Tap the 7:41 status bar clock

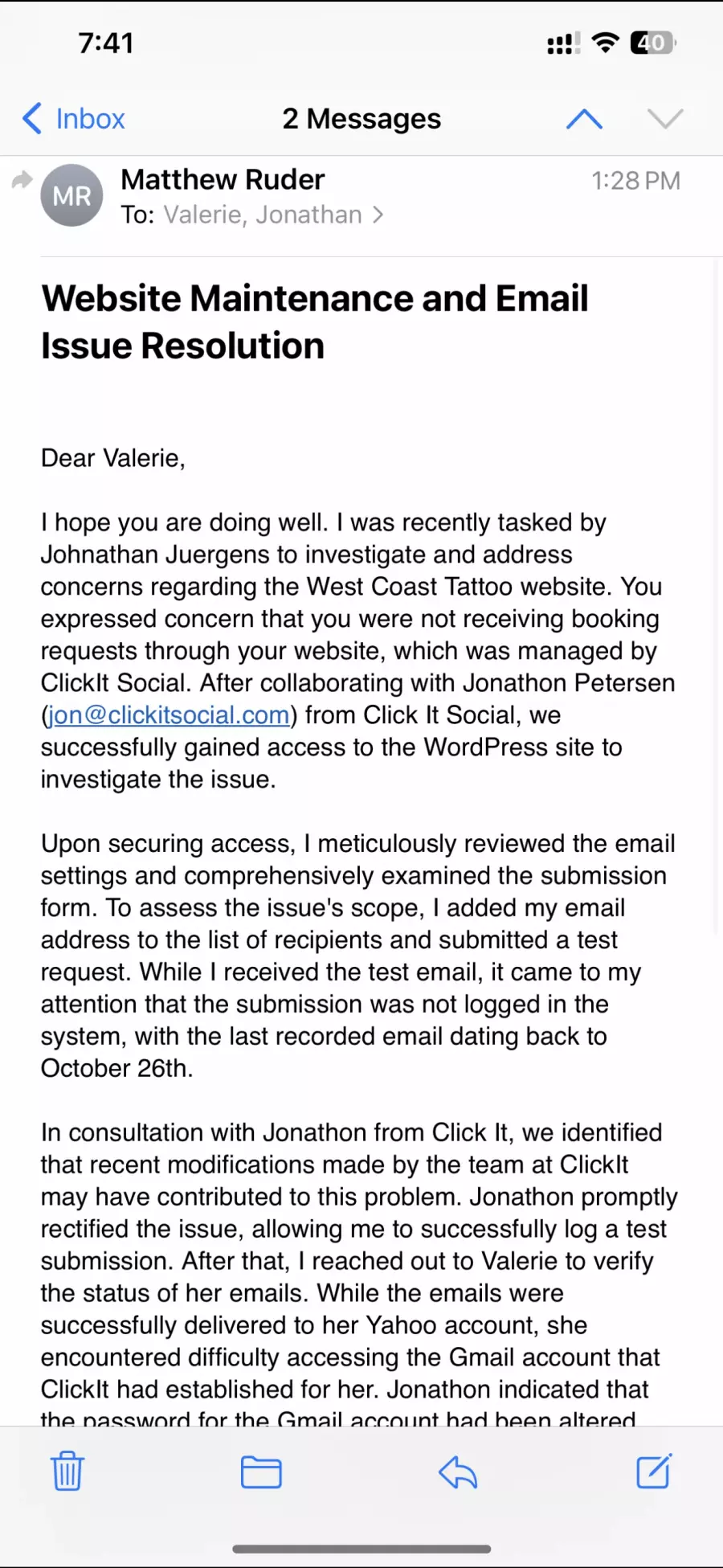pos(106,43)
